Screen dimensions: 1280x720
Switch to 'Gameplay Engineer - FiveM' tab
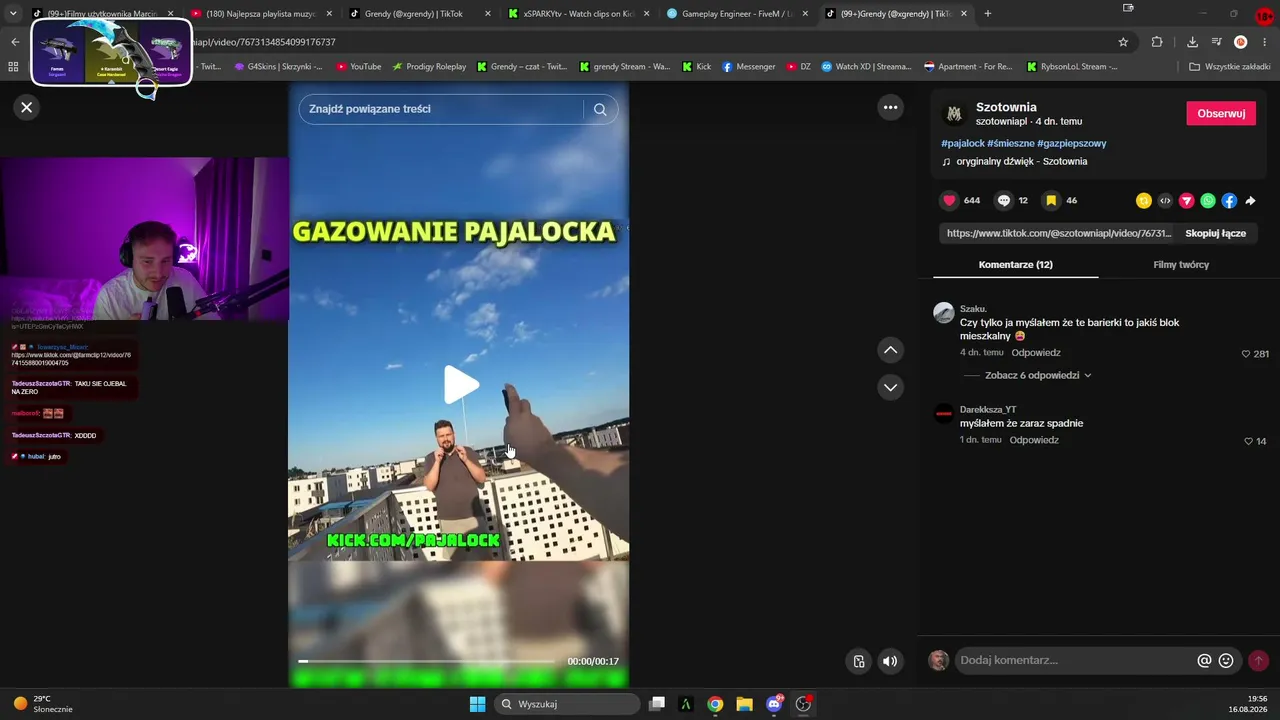pyautogui.click(x=737, y=14)
